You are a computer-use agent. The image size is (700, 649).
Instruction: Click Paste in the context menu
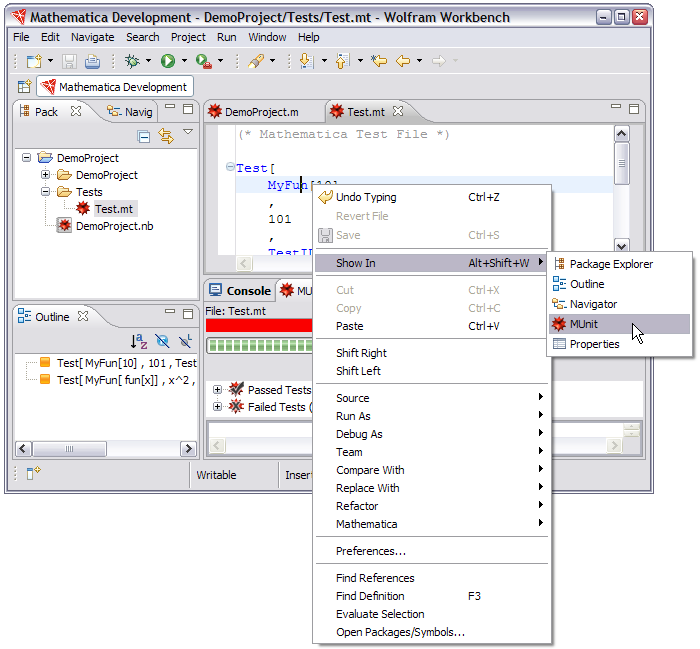click(x=432, y=326)
